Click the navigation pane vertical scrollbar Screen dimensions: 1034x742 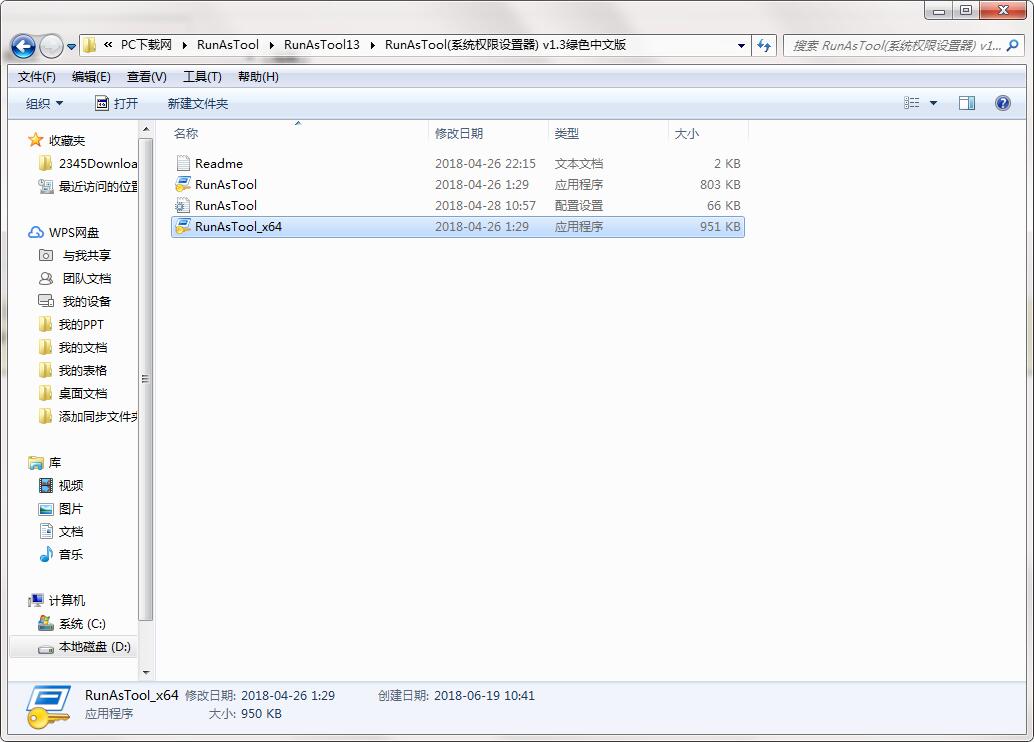click(146, 380)
